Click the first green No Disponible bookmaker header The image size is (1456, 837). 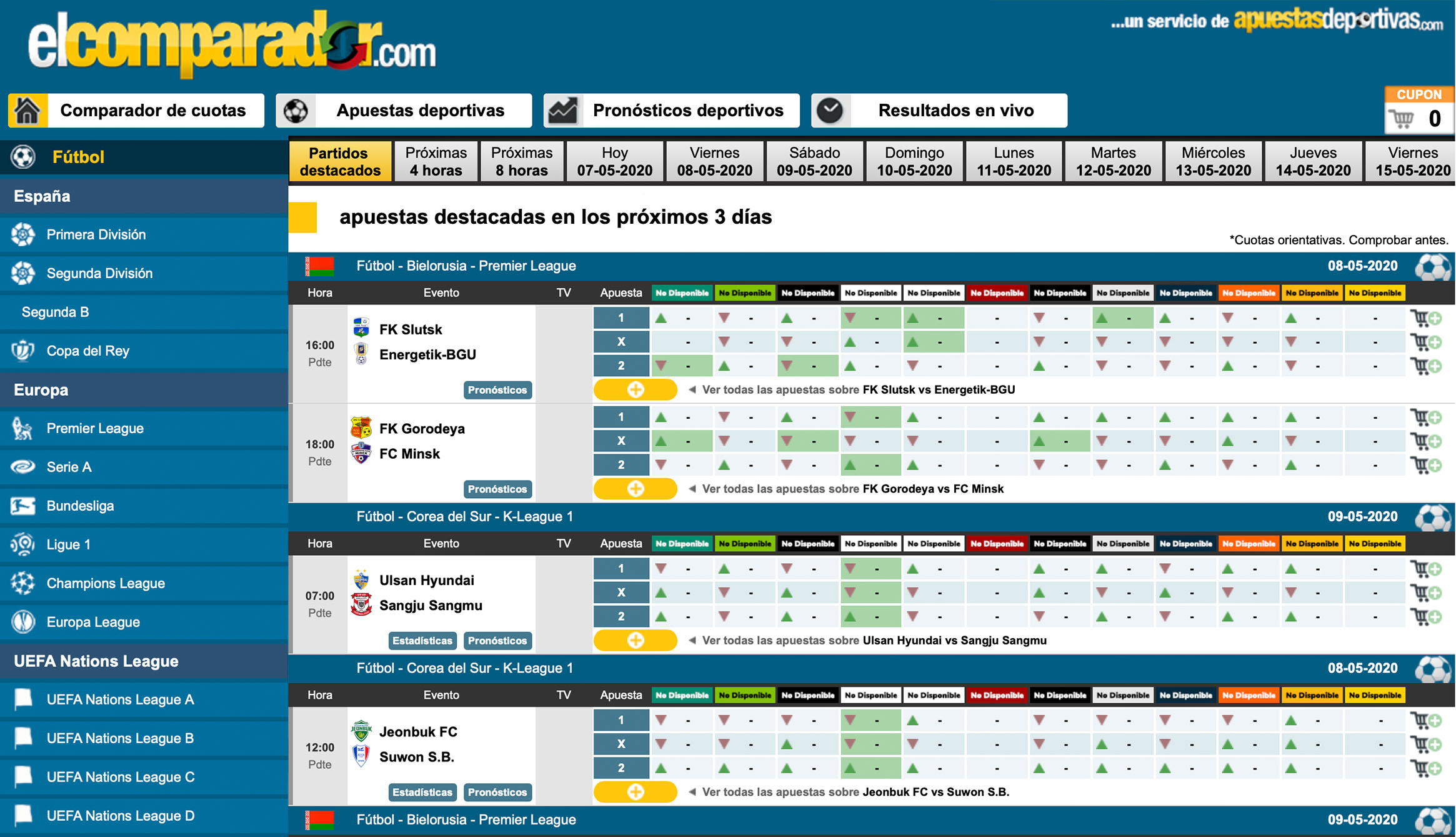click(x=682, y=293)
